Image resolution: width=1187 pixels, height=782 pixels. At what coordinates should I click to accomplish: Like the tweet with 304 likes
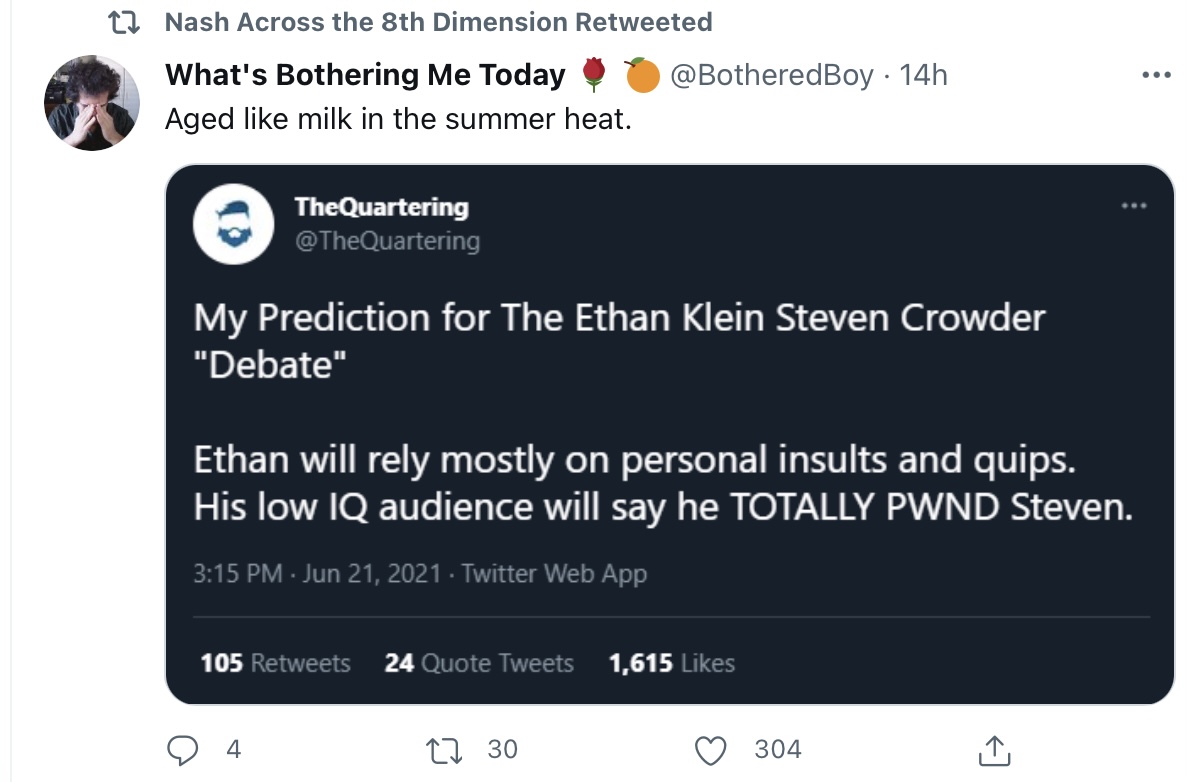tap(710, 749)
